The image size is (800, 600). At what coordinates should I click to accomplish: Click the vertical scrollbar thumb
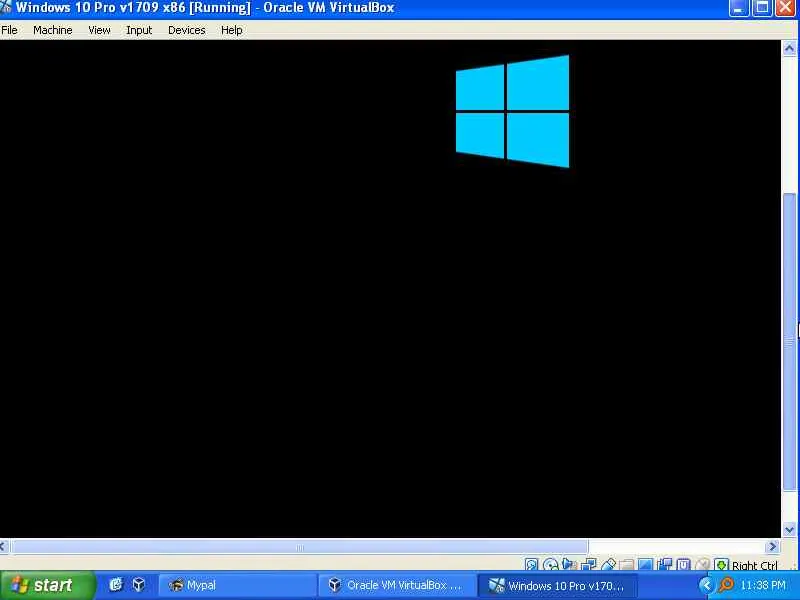tap(789, 342)
